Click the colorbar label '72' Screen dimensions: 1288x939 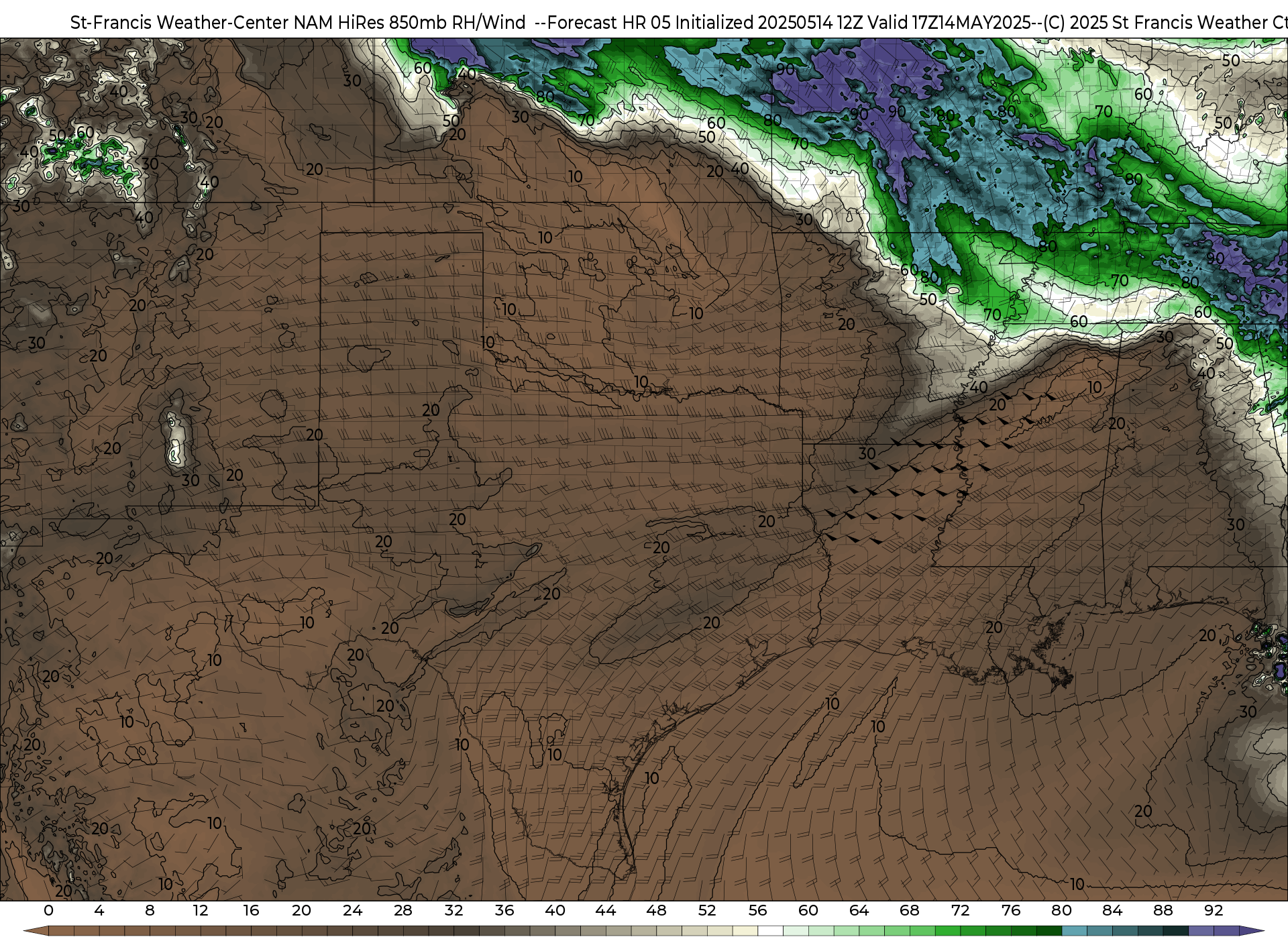click(x=960, y=910)
